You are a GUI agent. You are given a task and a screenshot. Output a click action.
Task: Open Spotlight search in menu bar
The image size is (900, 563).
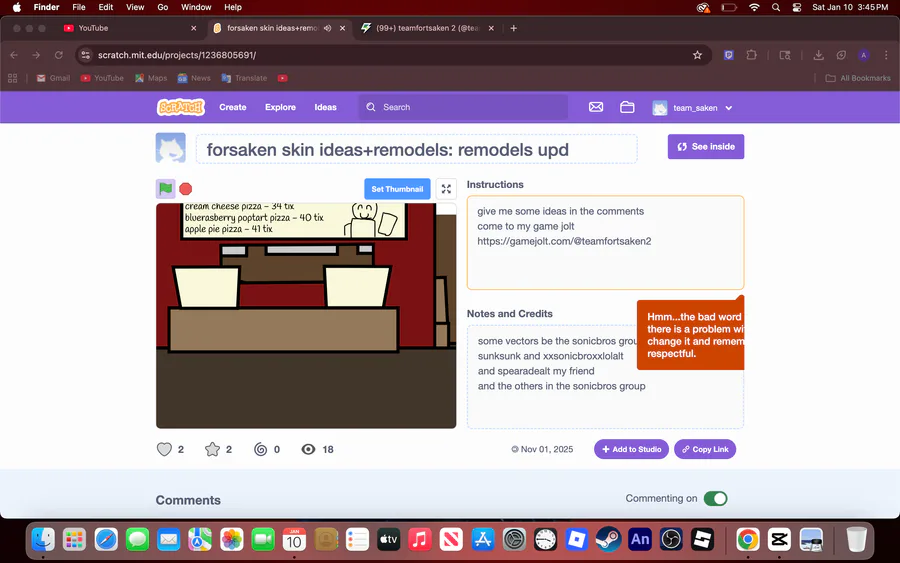coord(775,7)
